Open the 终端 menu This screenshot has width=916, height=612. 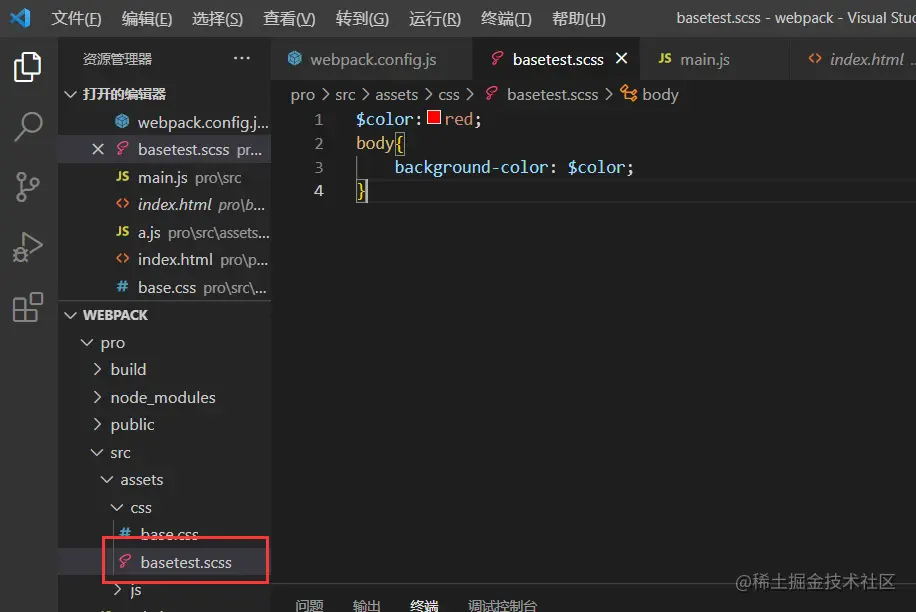505,18
